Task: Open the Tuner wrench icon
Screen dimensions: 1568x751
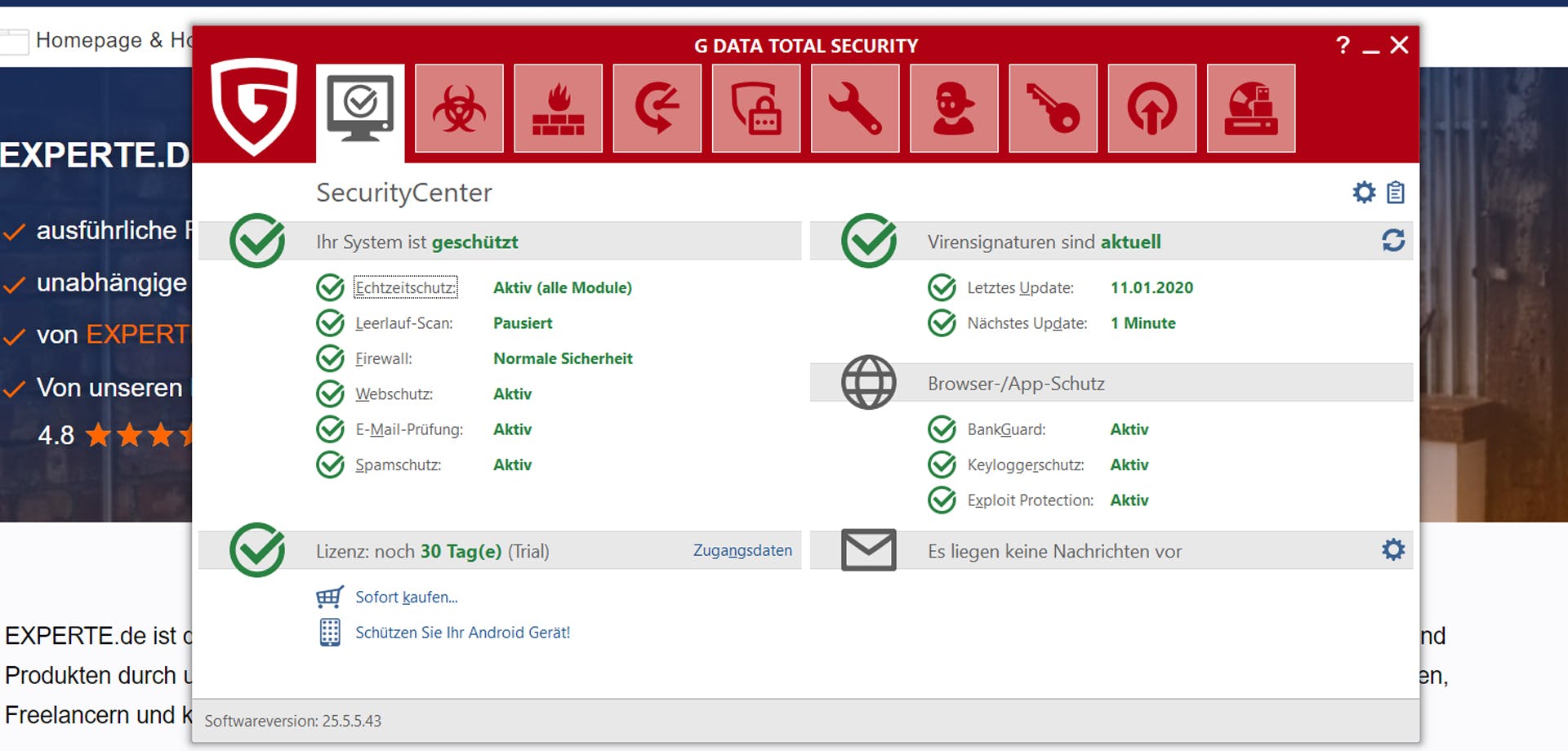Action: point(854,107)
